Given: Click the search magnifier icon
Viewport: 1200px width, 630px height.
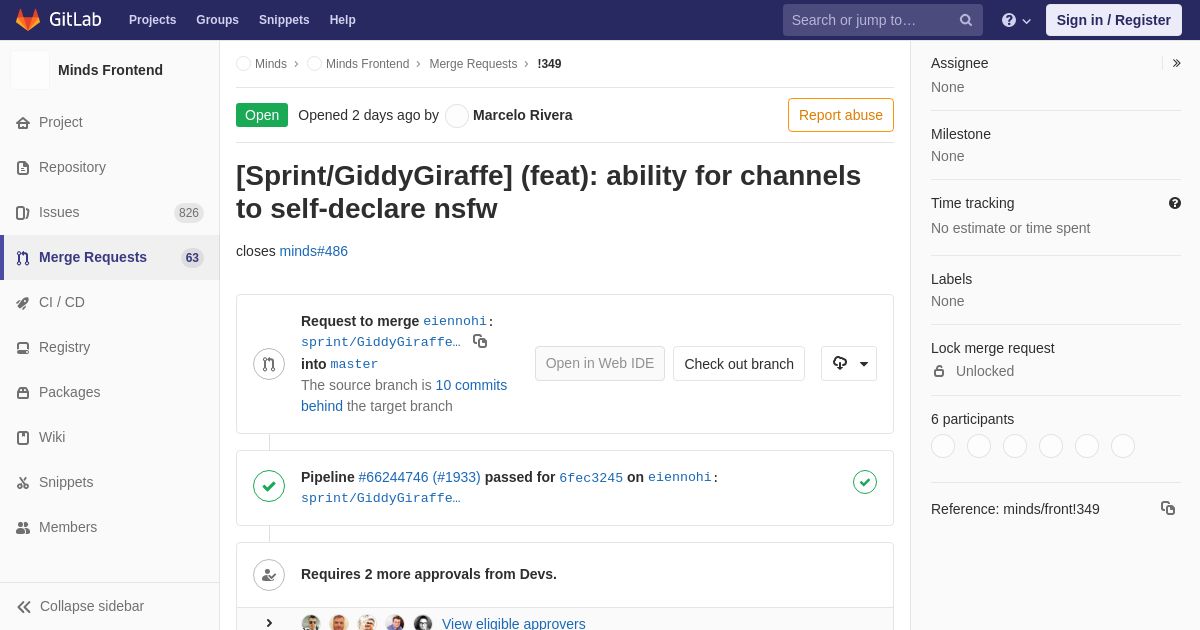Looking at the screenshot, I should 966,20.
